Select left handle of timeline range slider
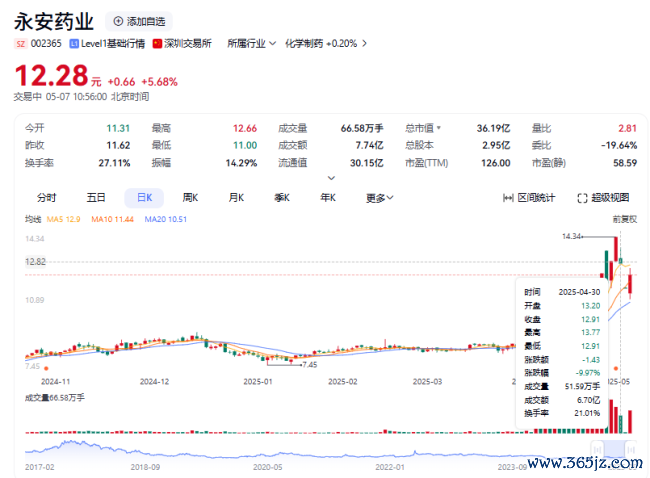The width and height of the screenshot is (650, 478). point(597,449)
